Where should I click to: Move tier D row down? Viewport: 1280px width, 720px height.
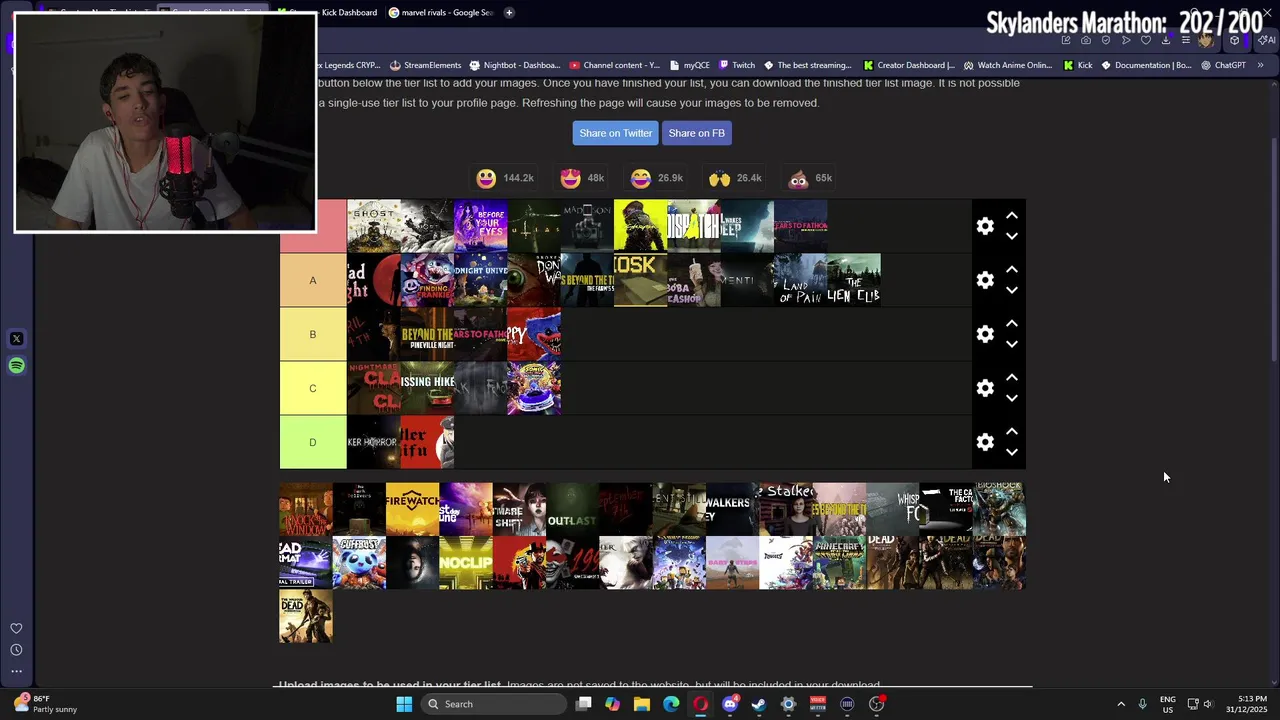(x=1012, y=453)
